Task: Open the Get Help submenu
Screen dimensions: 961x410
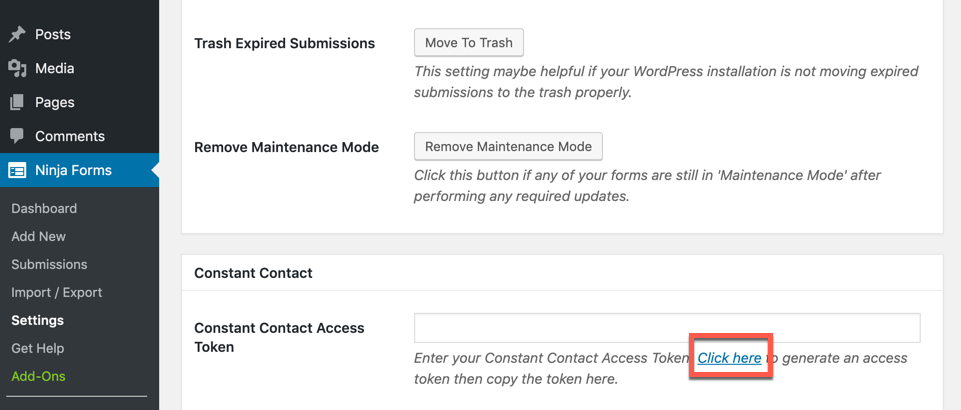Action: [x=38, y=348]
